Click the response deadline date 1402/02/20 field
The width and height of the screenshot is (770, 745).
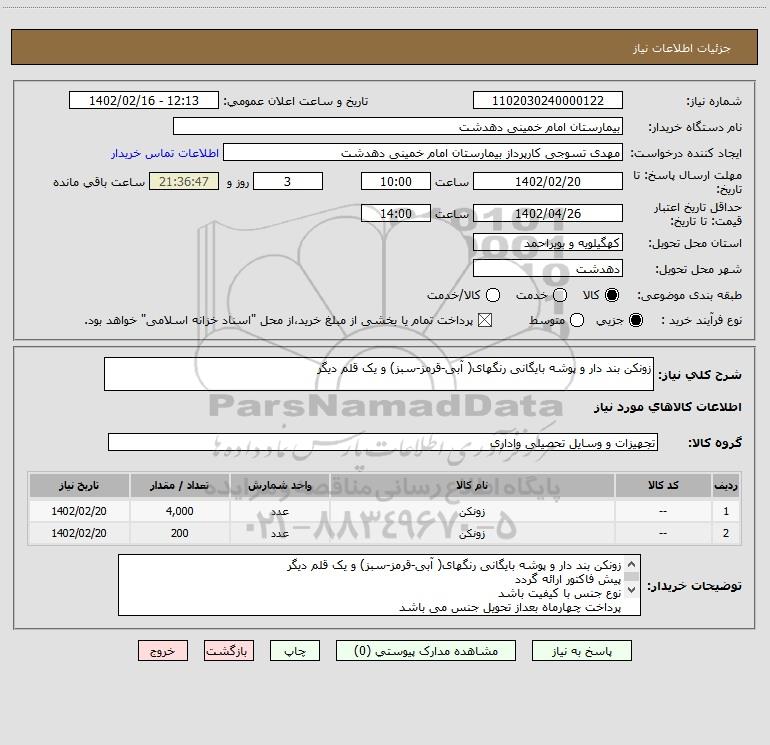click(548, 181)
